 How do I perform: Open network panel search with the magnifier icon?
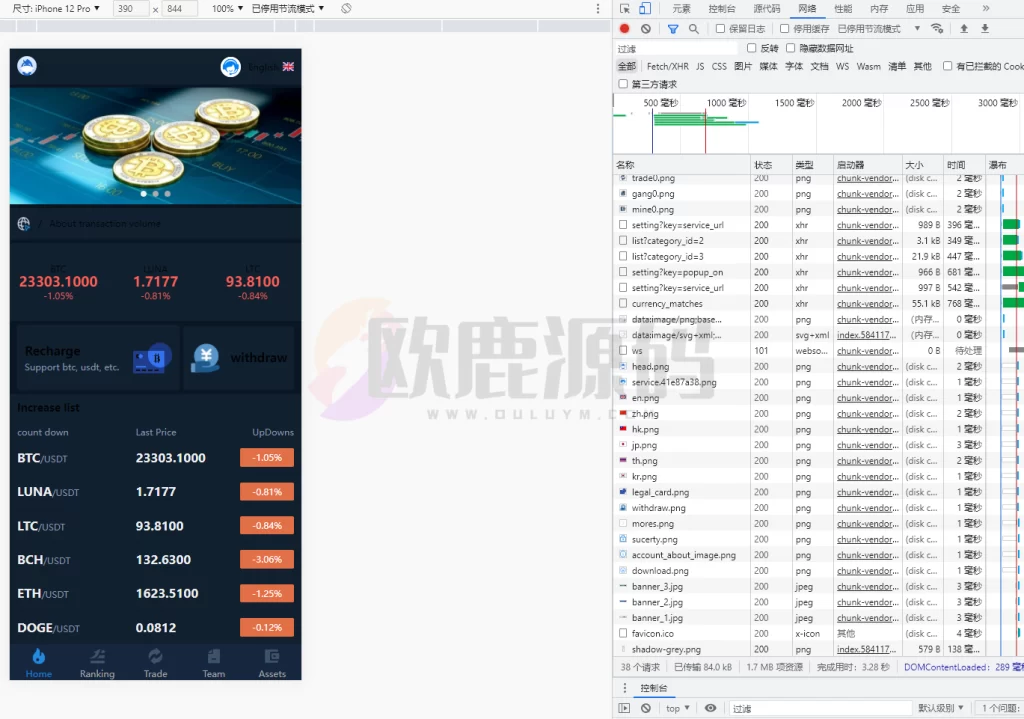point(694,26)
